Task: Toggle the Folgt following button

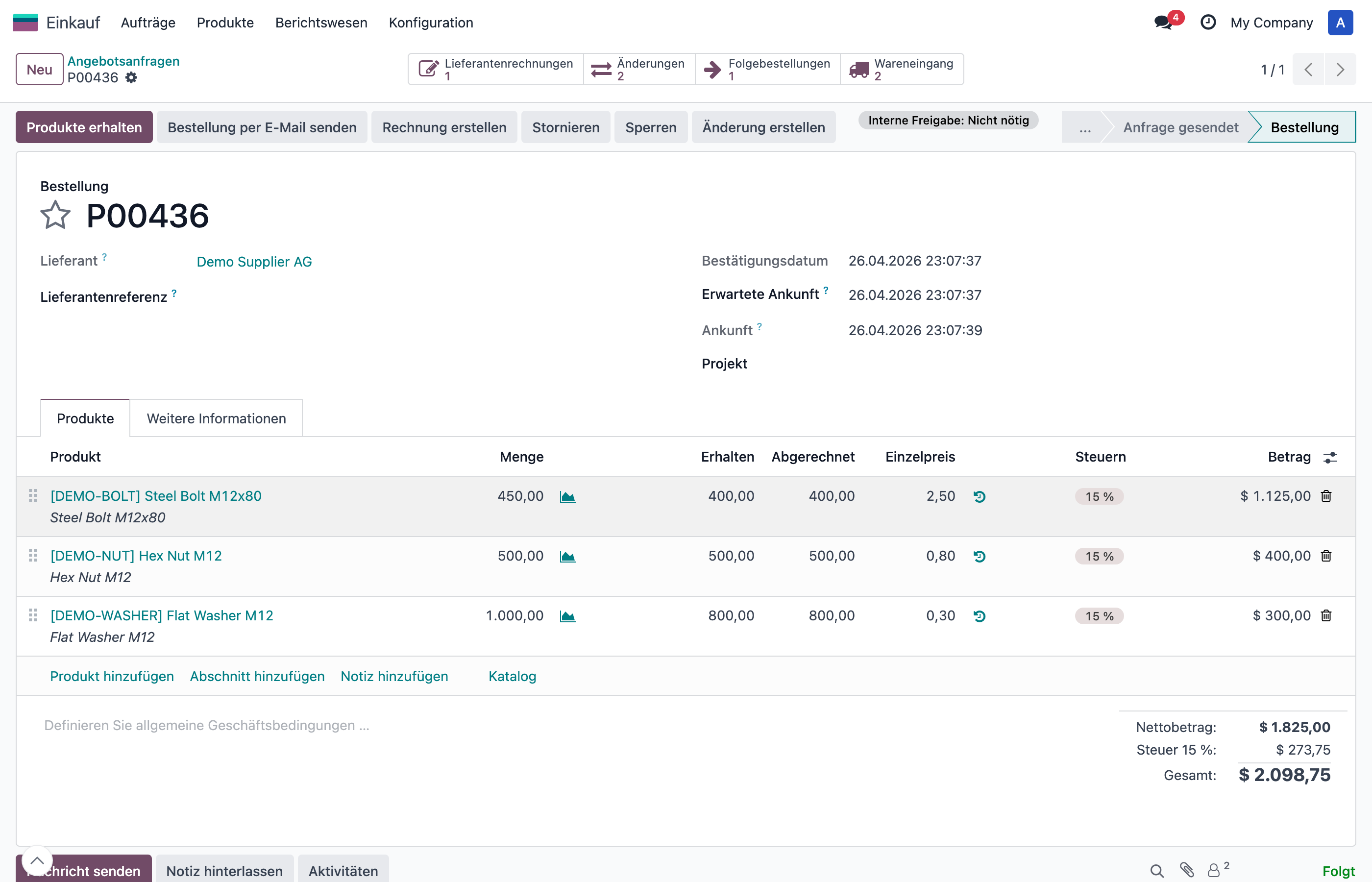Action: [1338, 871]
